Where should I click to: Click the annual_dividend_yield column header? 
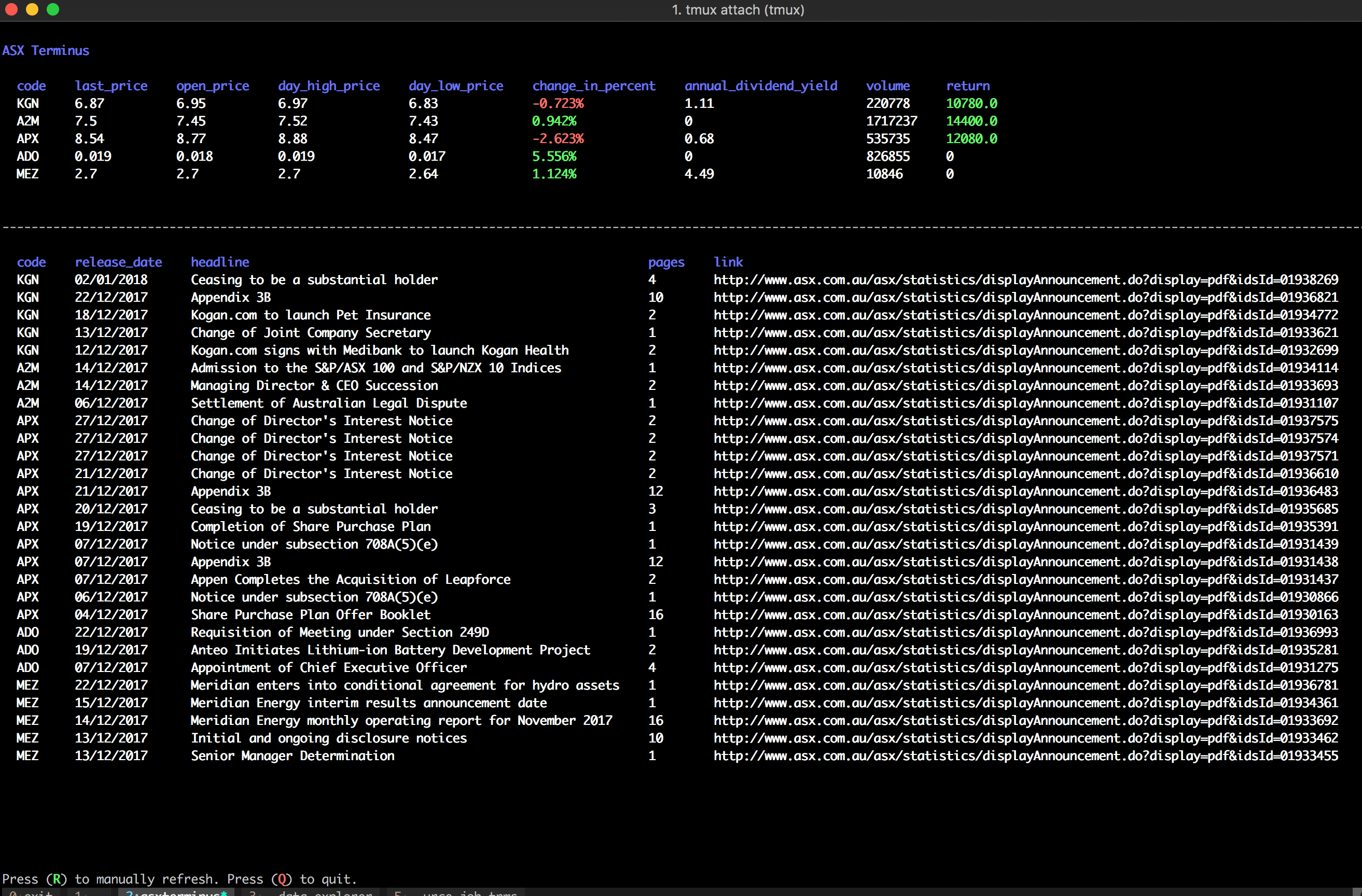760,86
